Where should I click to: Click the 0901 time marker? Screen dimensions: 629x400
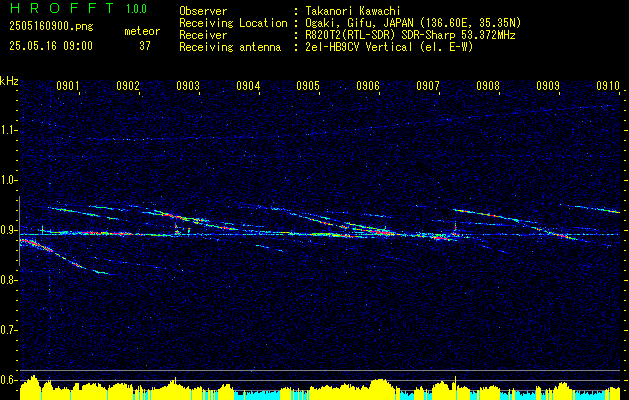coord(67,86)
